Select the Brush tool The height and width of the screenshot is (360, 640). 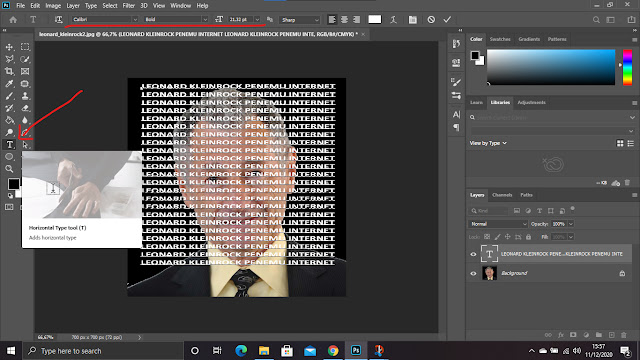click(x=9, y=96)
